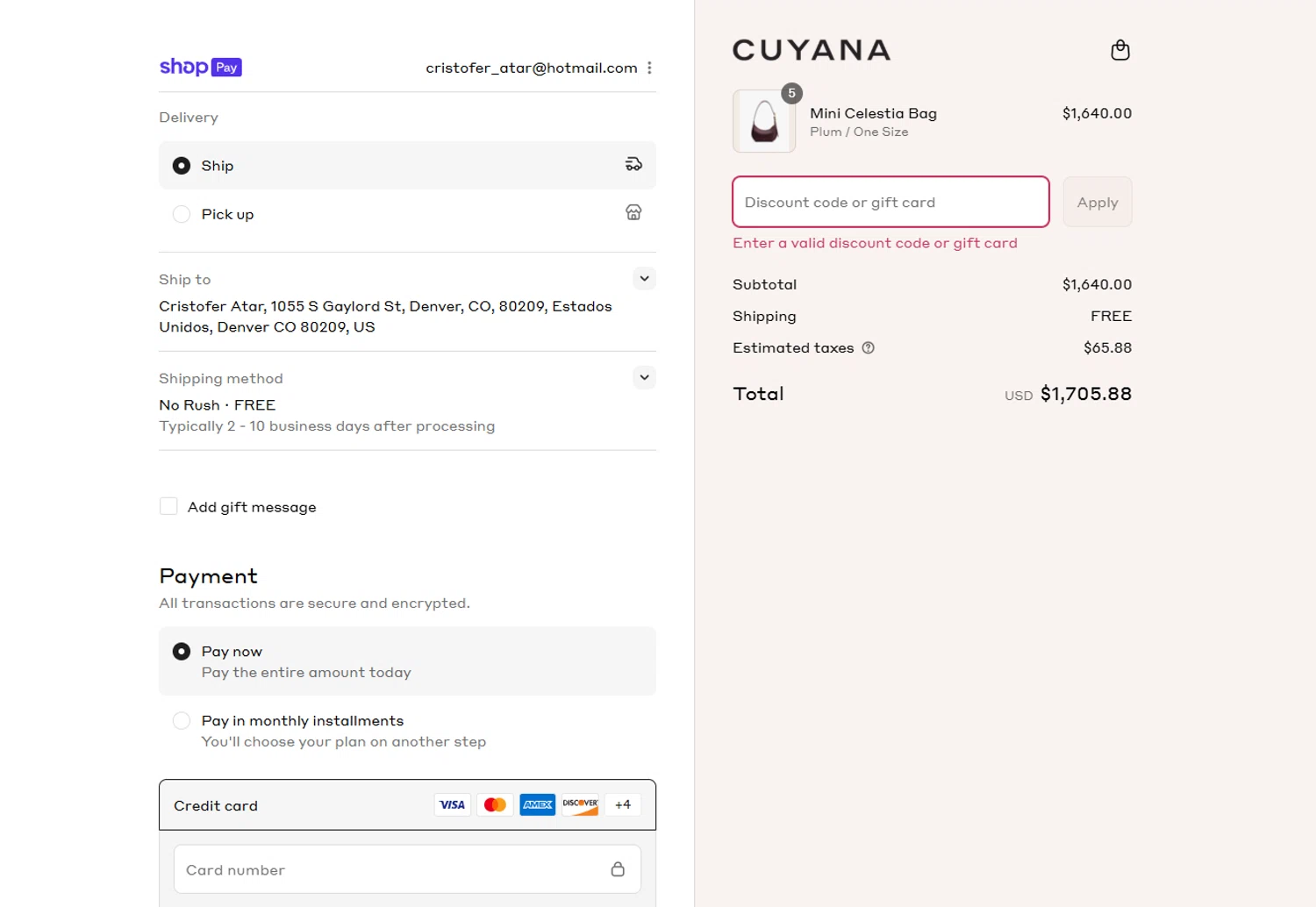1316x907 pixels.
Task: Expand the Shipping method section
Action: [x=644, y=377]
